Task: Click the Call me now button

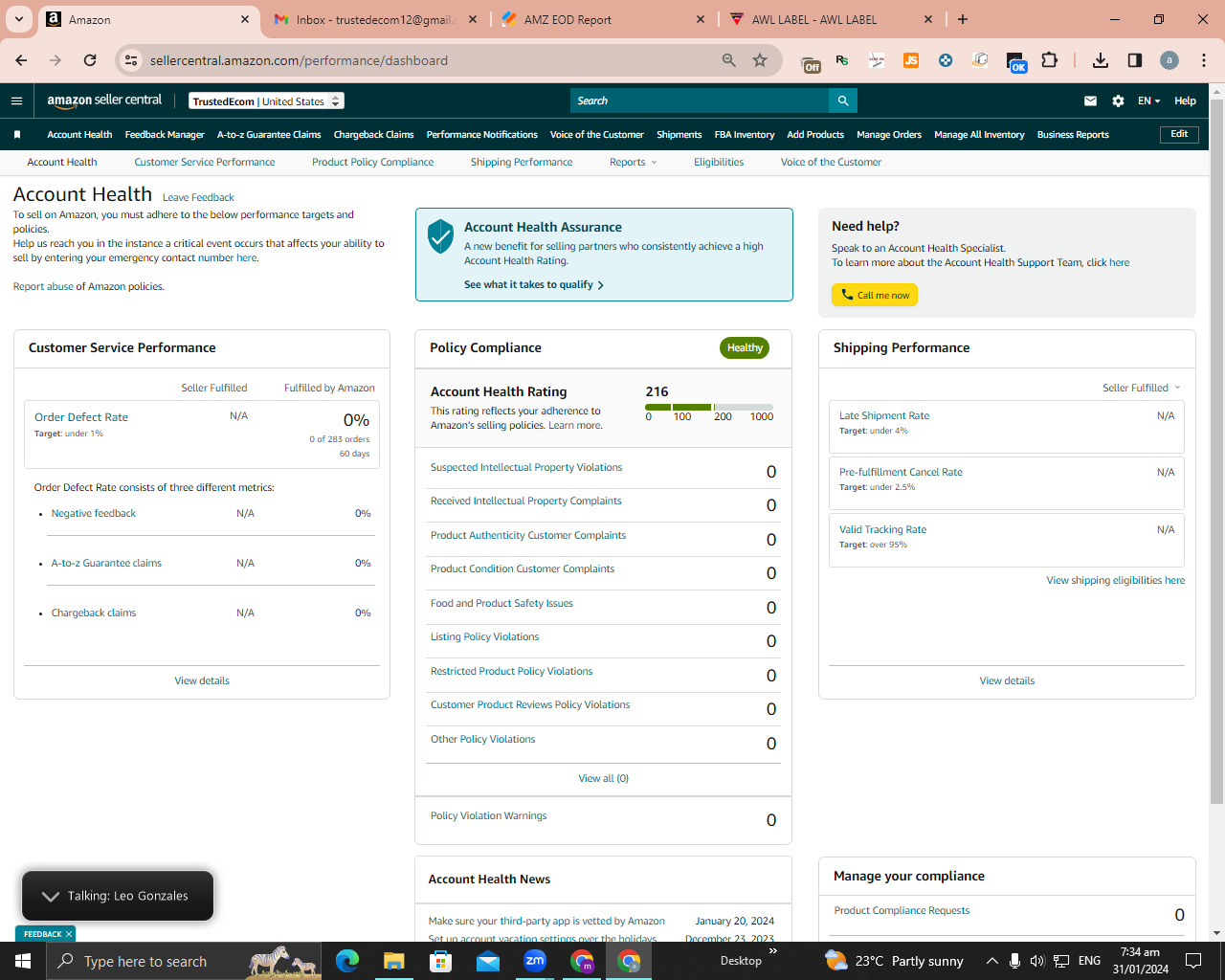Action: (x=875, y=295)
